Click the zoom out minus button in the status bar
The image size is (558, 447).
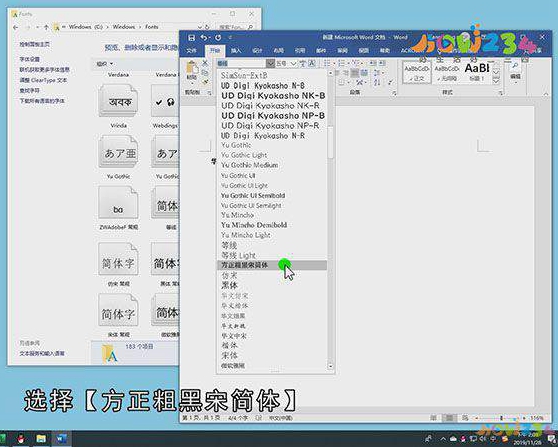click(x=477, y=418)
